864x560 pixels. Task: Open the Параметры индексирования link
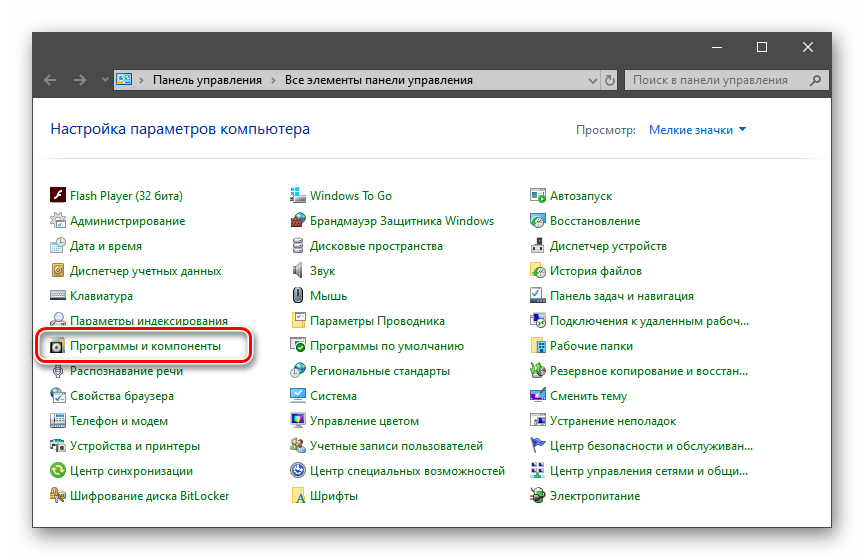[x=149, y=321]
